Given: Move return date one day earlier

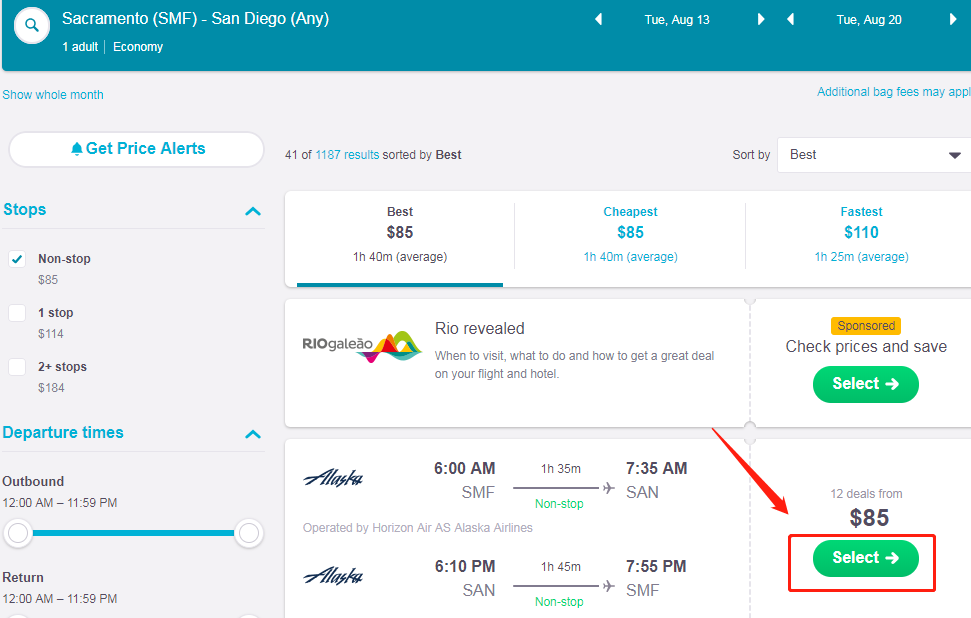Looking at the screenshot, I should [x=791, y=19].
